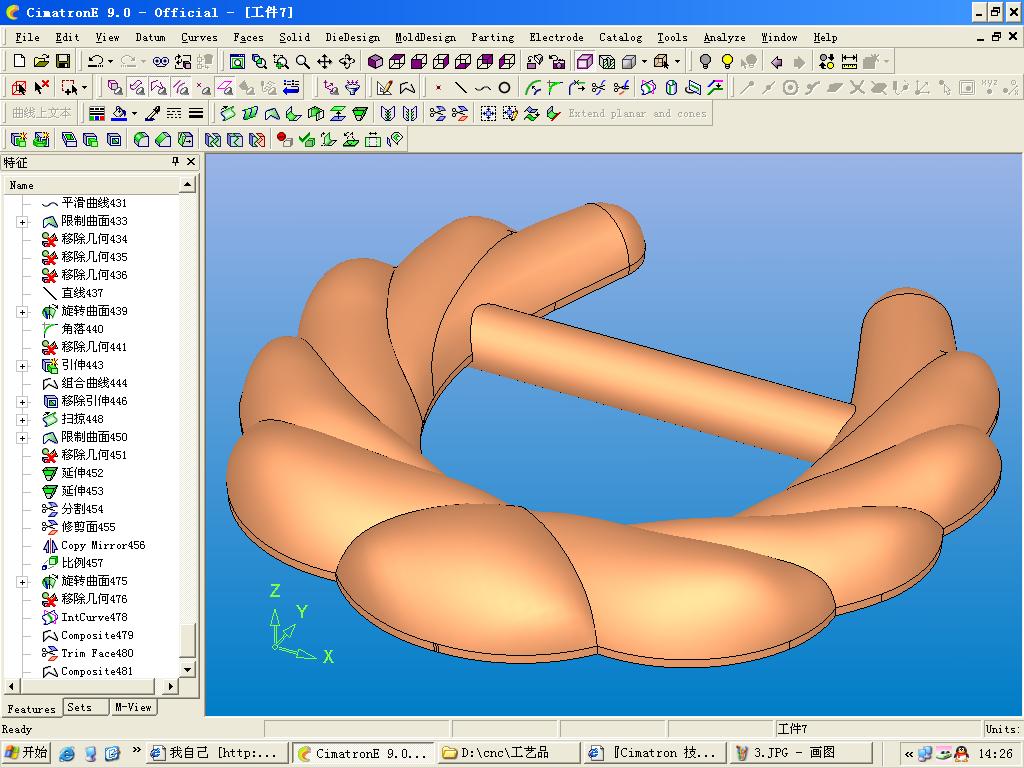Expand the 旋转曲面439 feature node

click(x=22, y=312)
